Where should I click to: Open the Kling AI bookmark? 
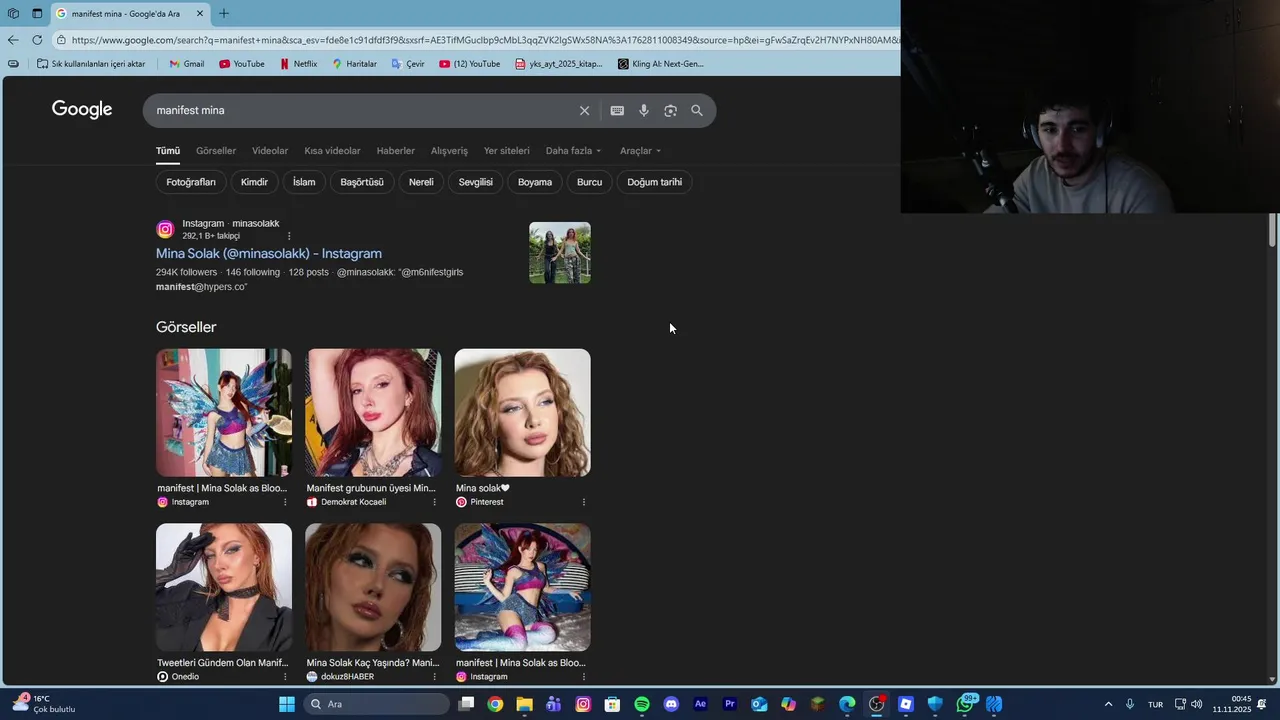(661, 64)
